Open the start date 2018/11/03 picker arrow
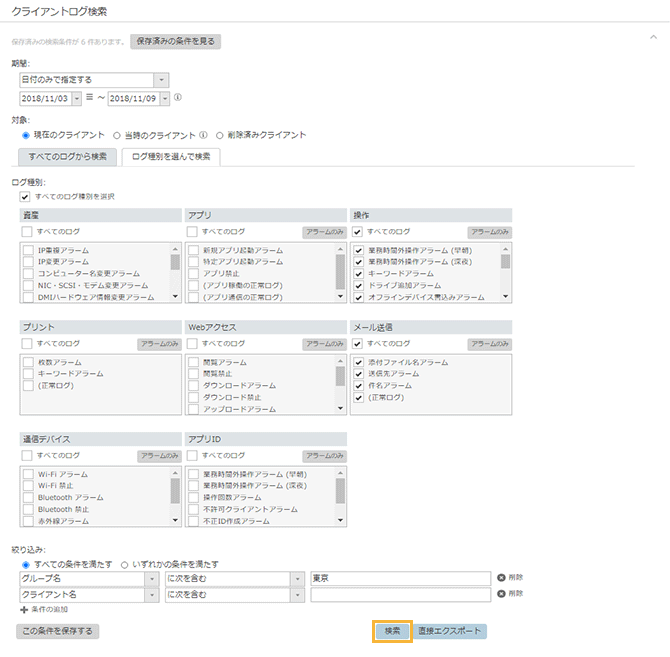670x657 pixels. pyautogui.click(x=77, y=98)
